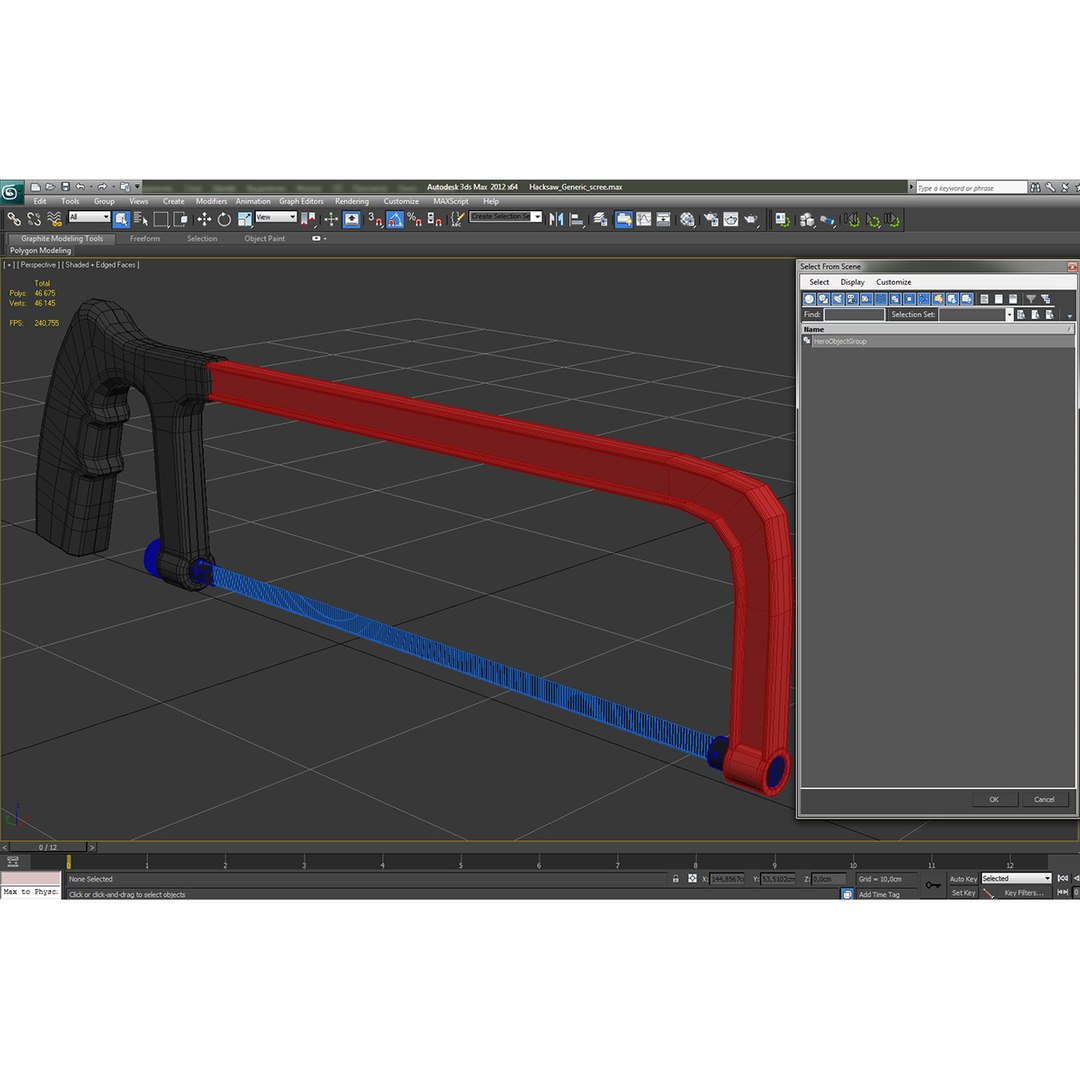
Task: Select the Link tool in the main toolbar
Action: coord(14,219)
